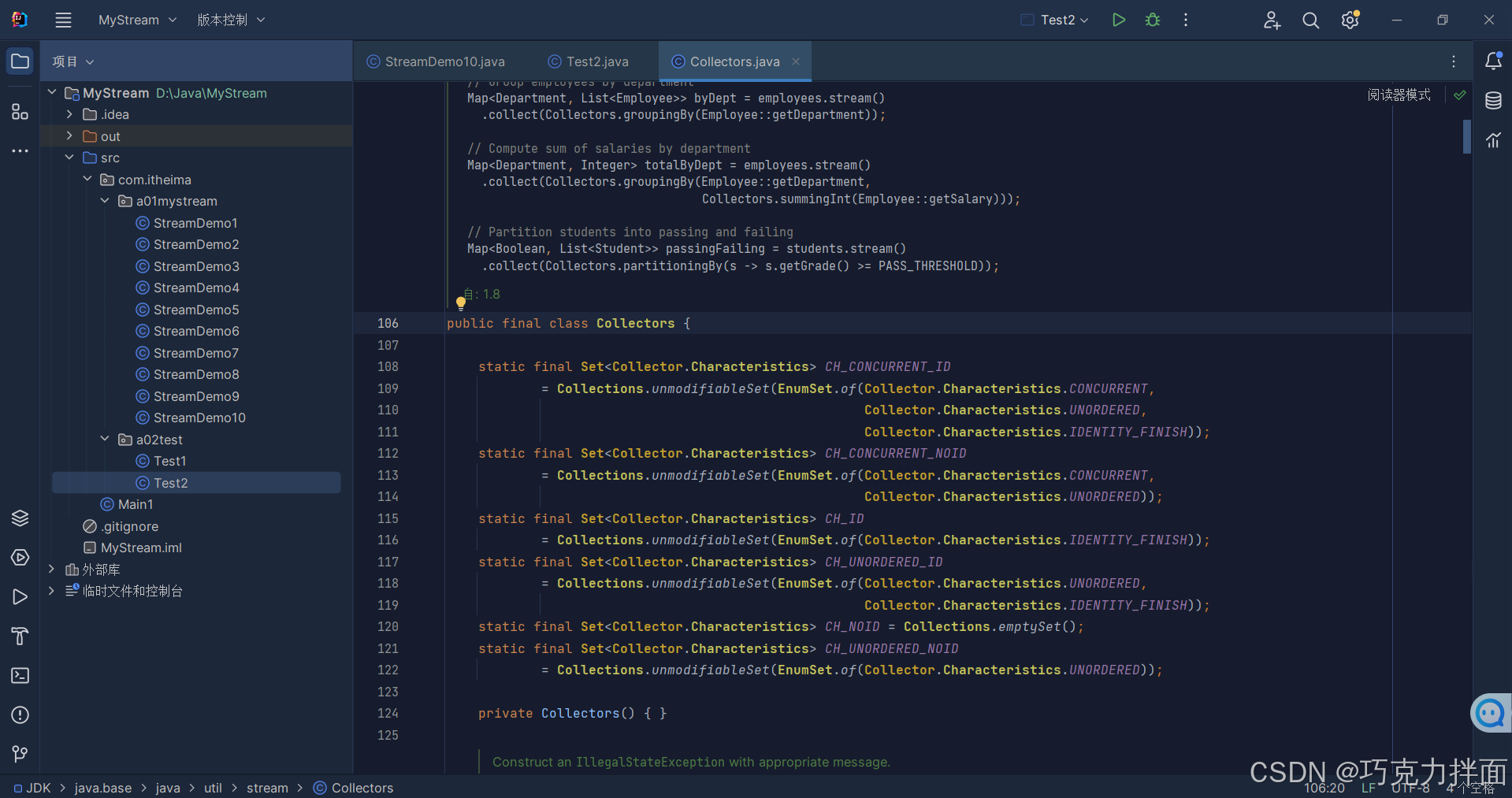Open the Test2 run configuration dropdown

(1056, 20)
